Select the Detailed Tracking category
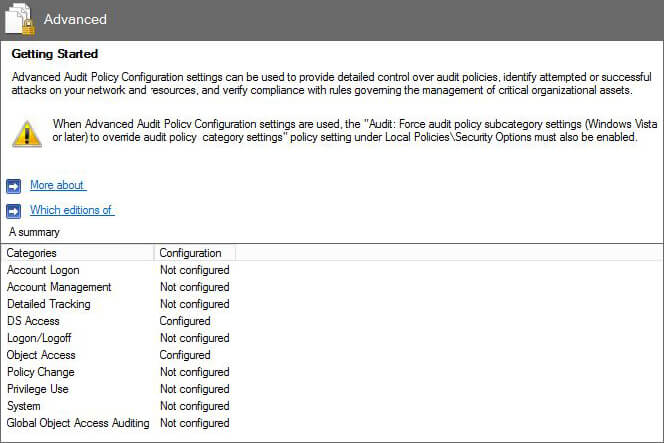Viewport: 664px width, 443px height. coord(49,304)
